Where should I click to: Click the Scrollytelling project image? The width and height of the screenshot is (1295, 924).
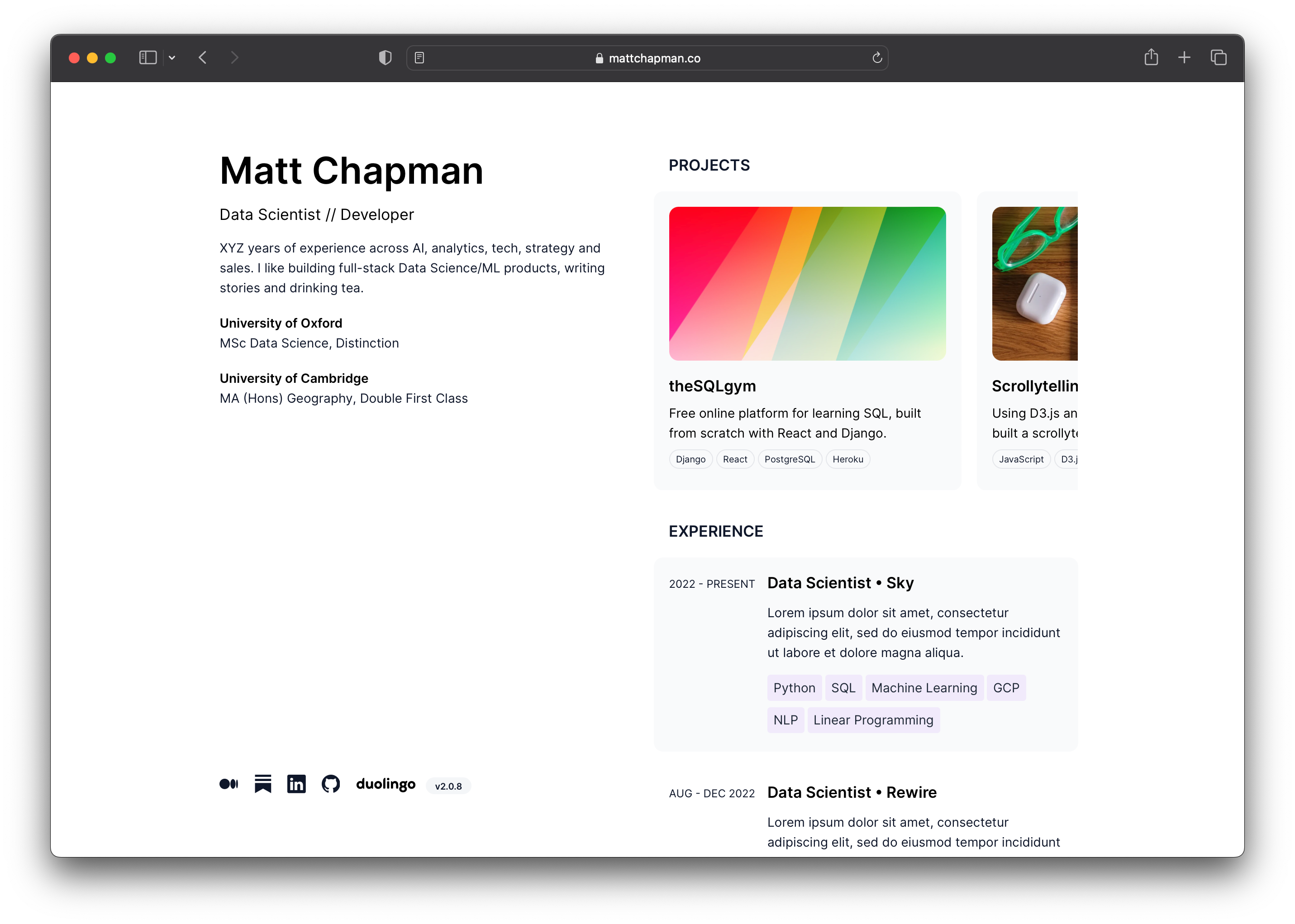pos(1034,283)
